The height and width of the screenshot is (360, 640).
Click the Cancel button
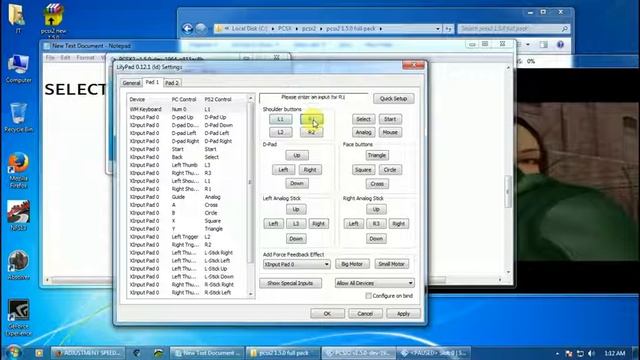(x=365, y=313)
